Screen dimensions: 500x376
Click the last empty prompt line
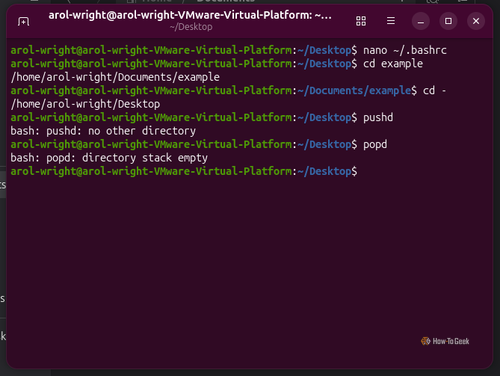pyautogui.click(x=184, y=171)
